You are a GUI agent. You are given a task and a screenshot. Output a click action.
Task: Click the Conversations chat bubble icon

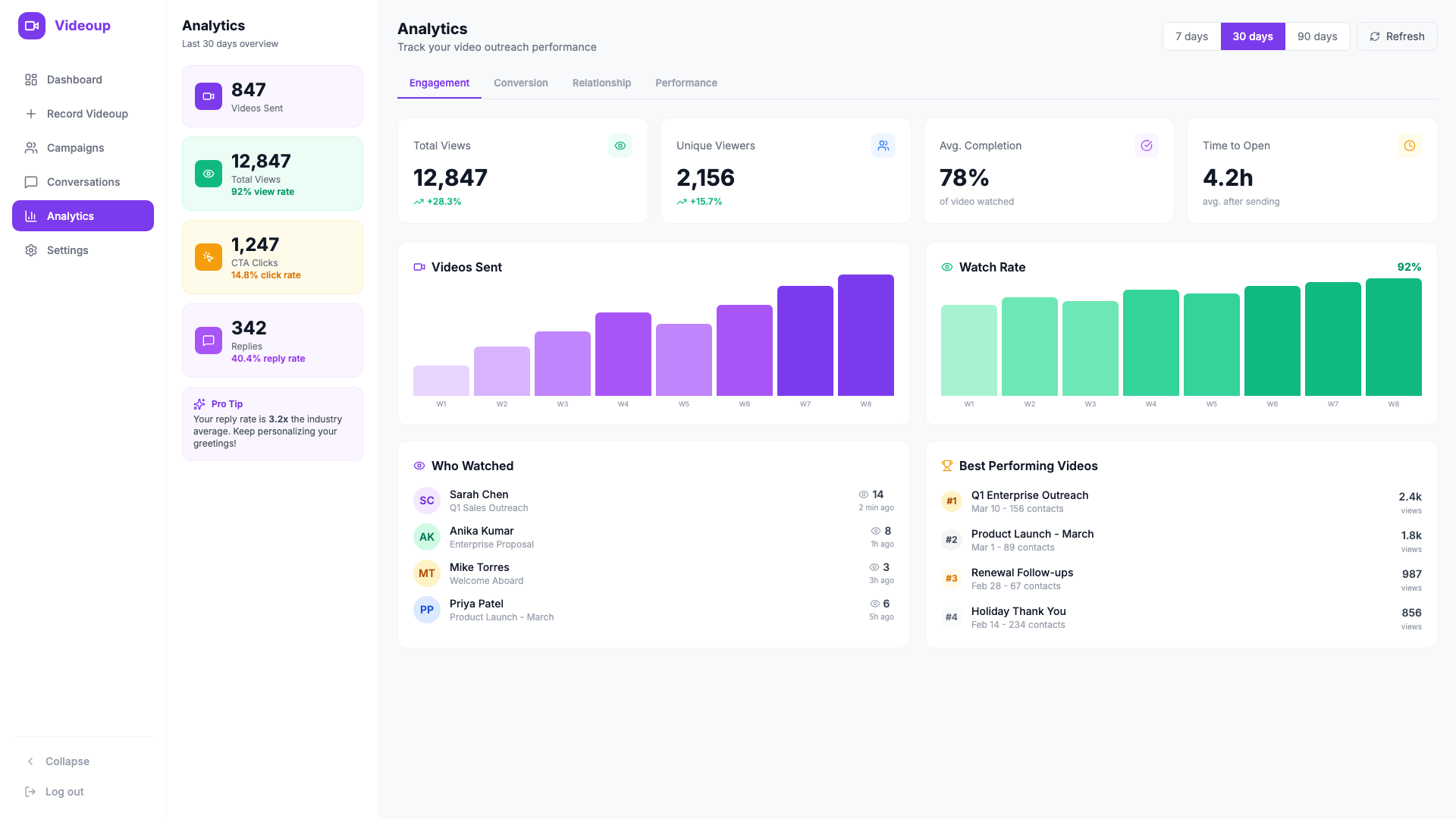[31, 182]
